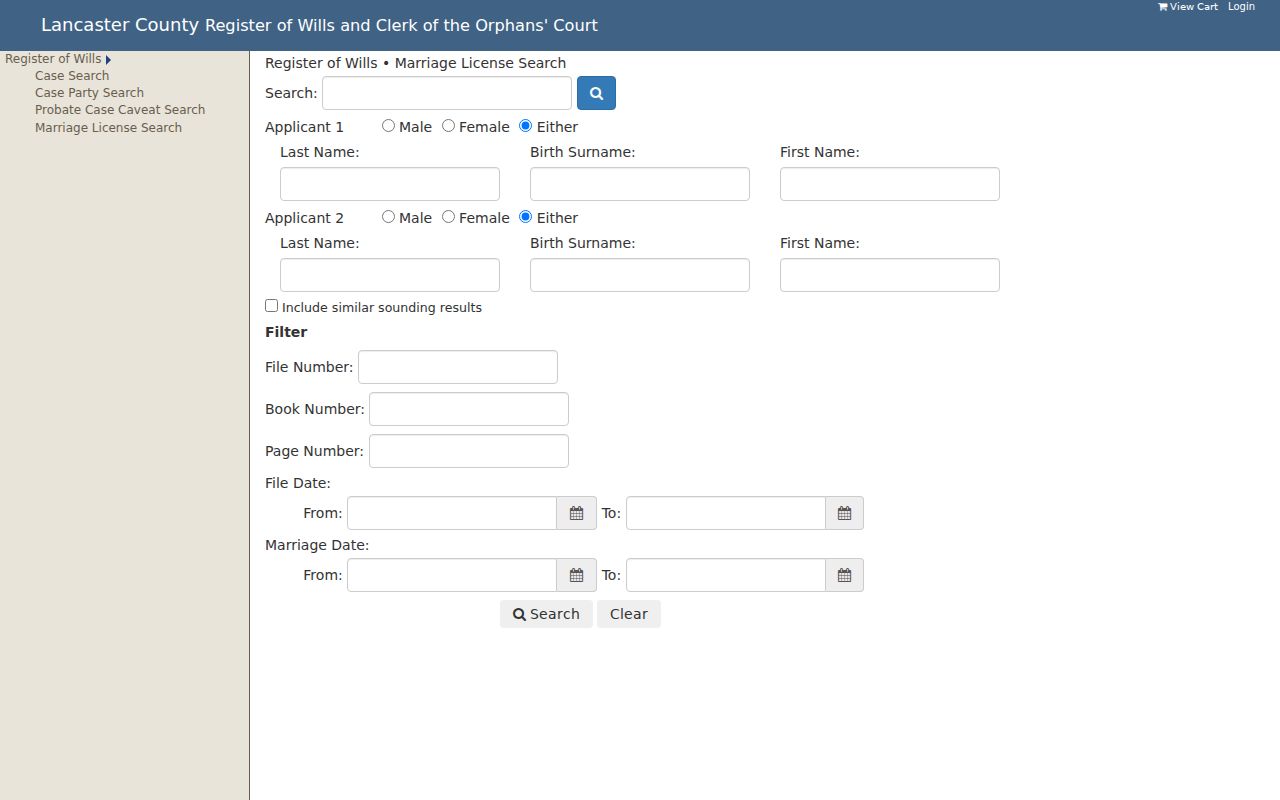The width and height of the screenshot is (1280, 800).
Task: Focus the File Number field
Action: tap(458, 367)
